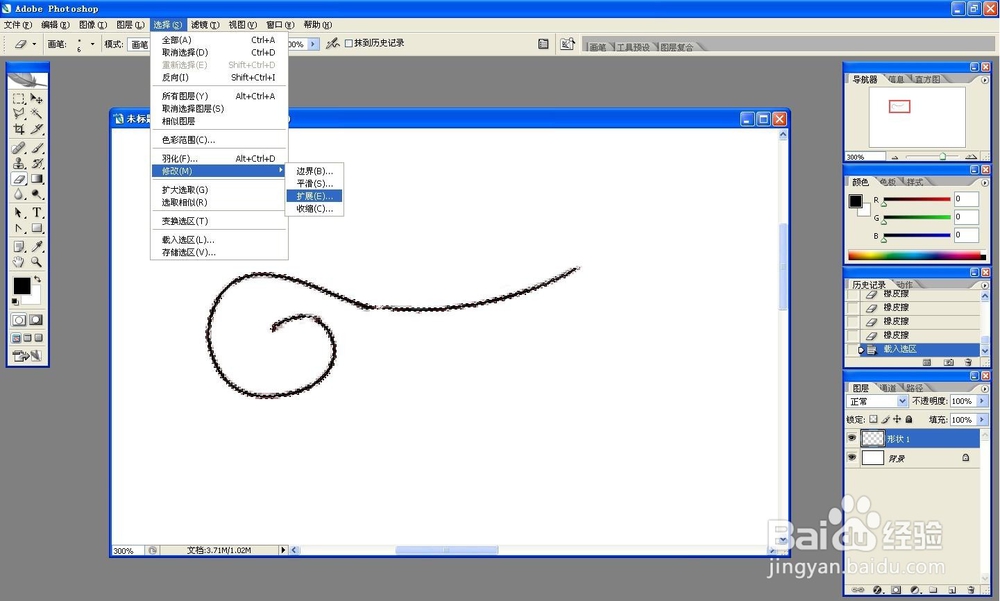1000x601 pixels.
Task: Switch to Standard edit mode
Action: 19,320
